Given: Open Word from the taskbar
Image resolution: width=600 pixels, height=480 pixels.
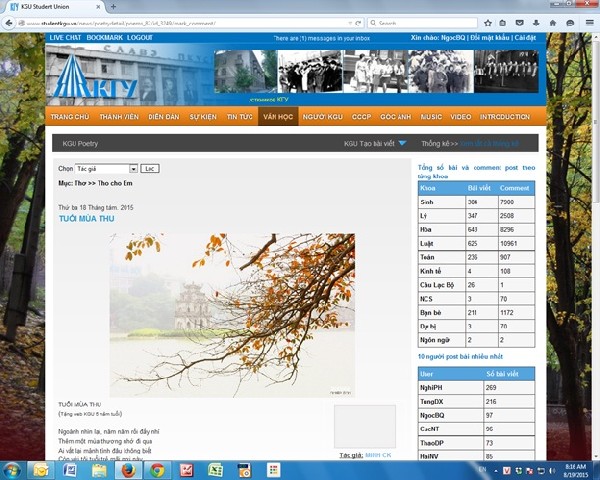Looking at the screenshot, I should pyautogui.click(x=70, y=470).
